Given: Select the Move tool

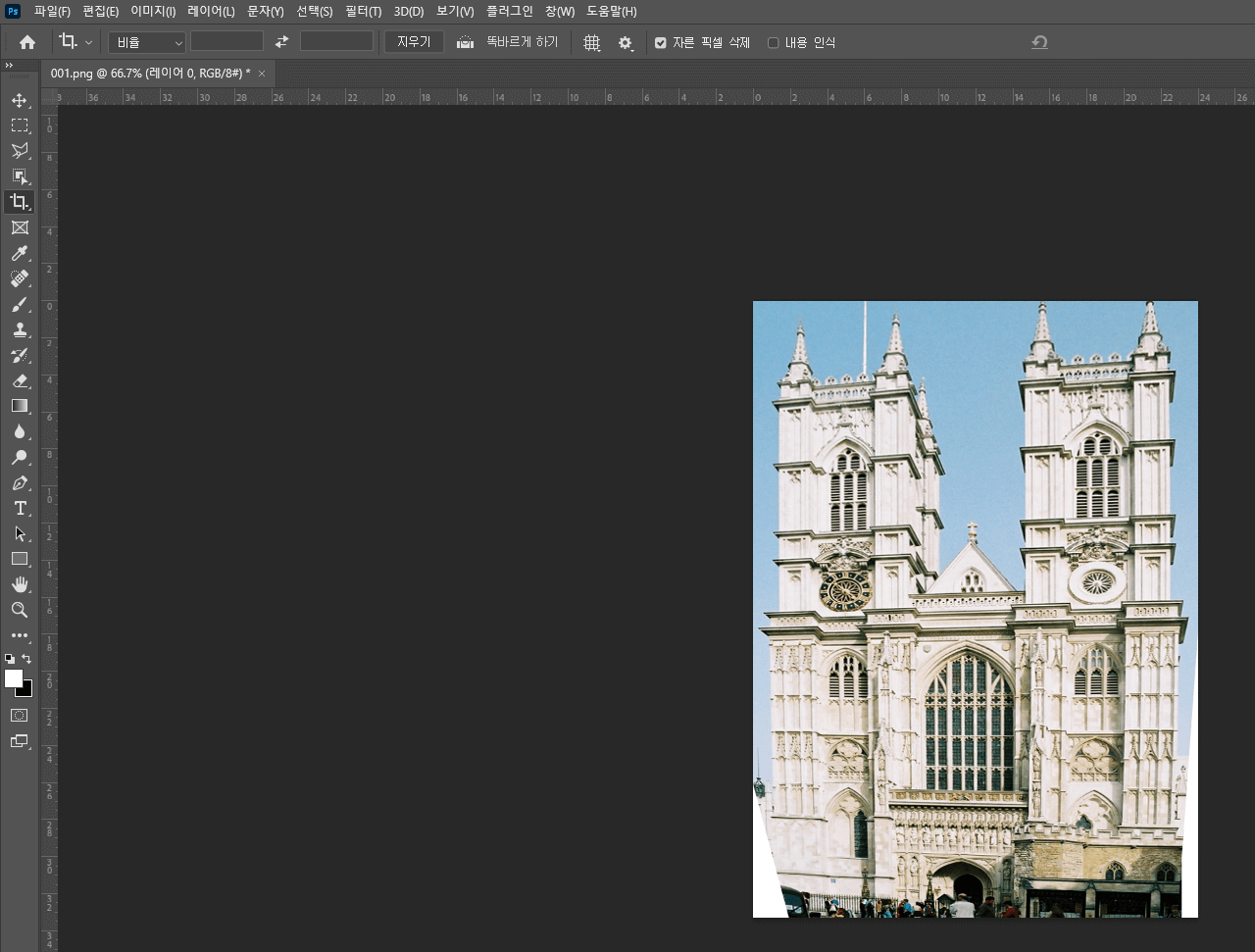Looking at the screenshot, I should click(x=20, y=100).
